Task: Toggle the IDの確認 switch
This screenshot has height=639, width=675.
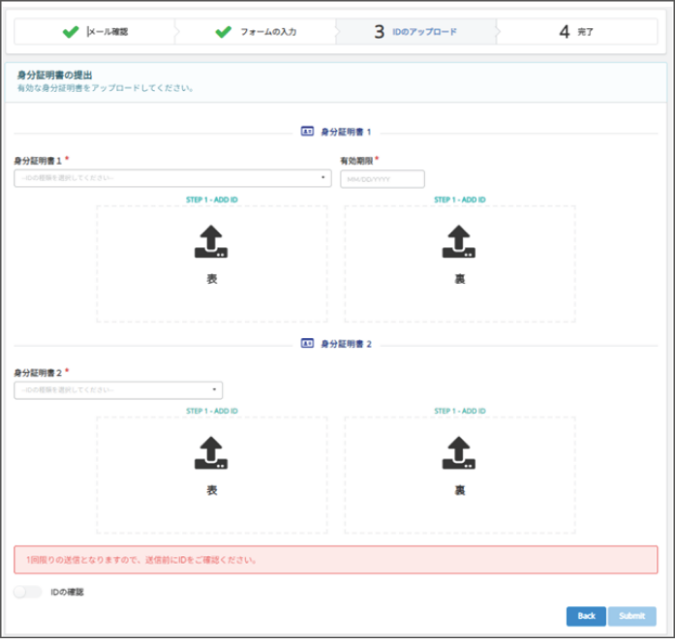Action: (x=27, y=592)
